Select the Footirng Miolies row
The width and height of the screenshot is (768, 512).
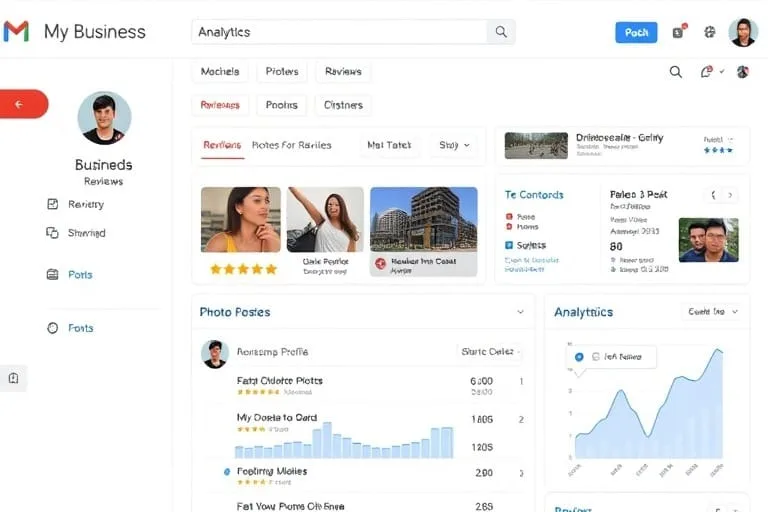(362, 475)
